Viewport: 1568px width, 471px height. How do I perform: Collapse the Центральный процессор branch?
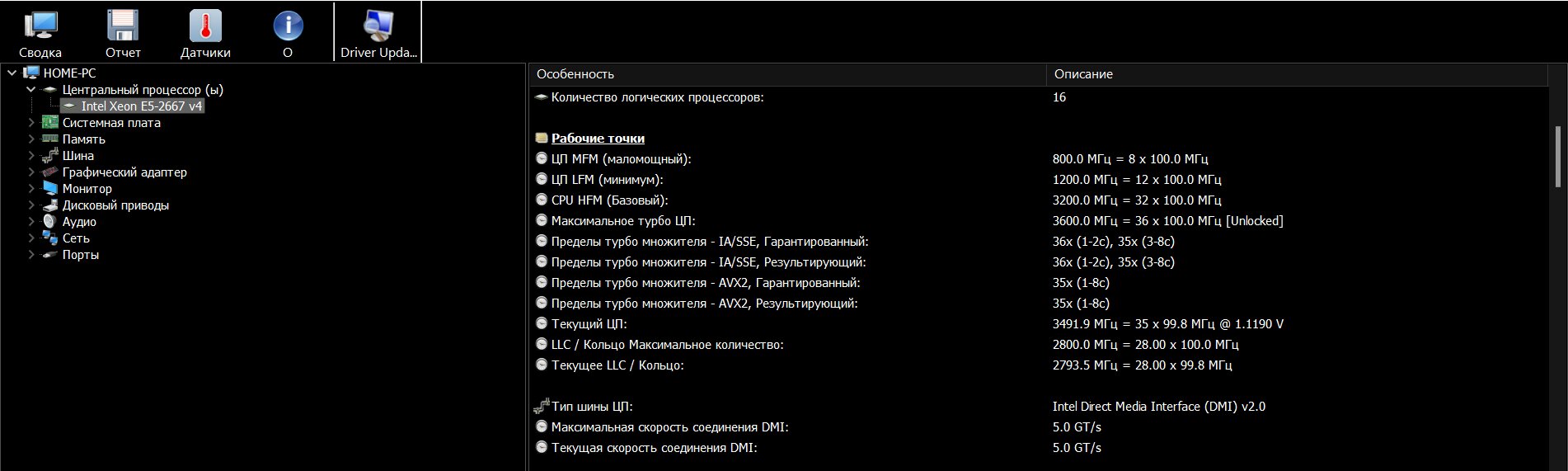click(31, 90)
